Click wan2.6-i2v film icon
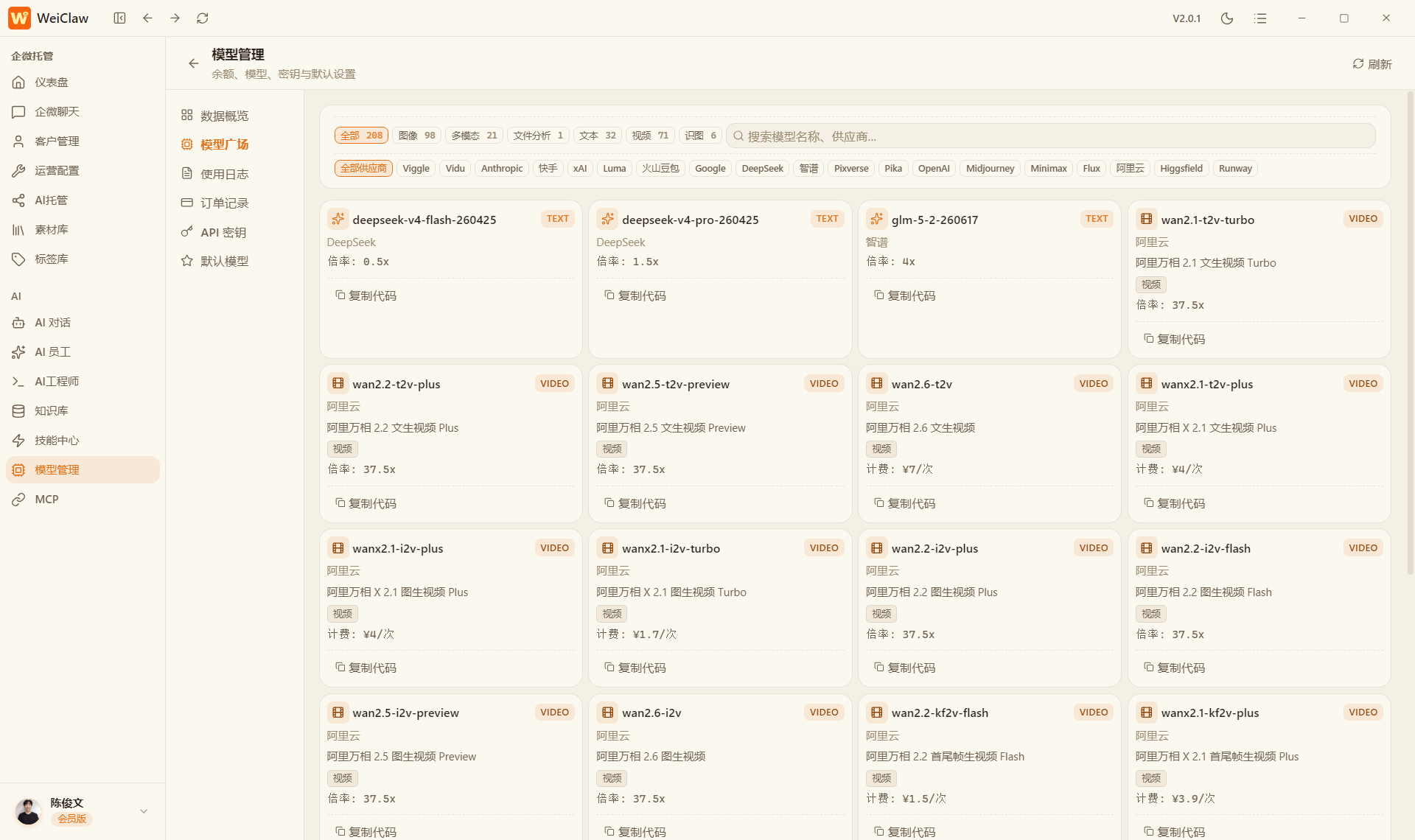 point(607,713)
